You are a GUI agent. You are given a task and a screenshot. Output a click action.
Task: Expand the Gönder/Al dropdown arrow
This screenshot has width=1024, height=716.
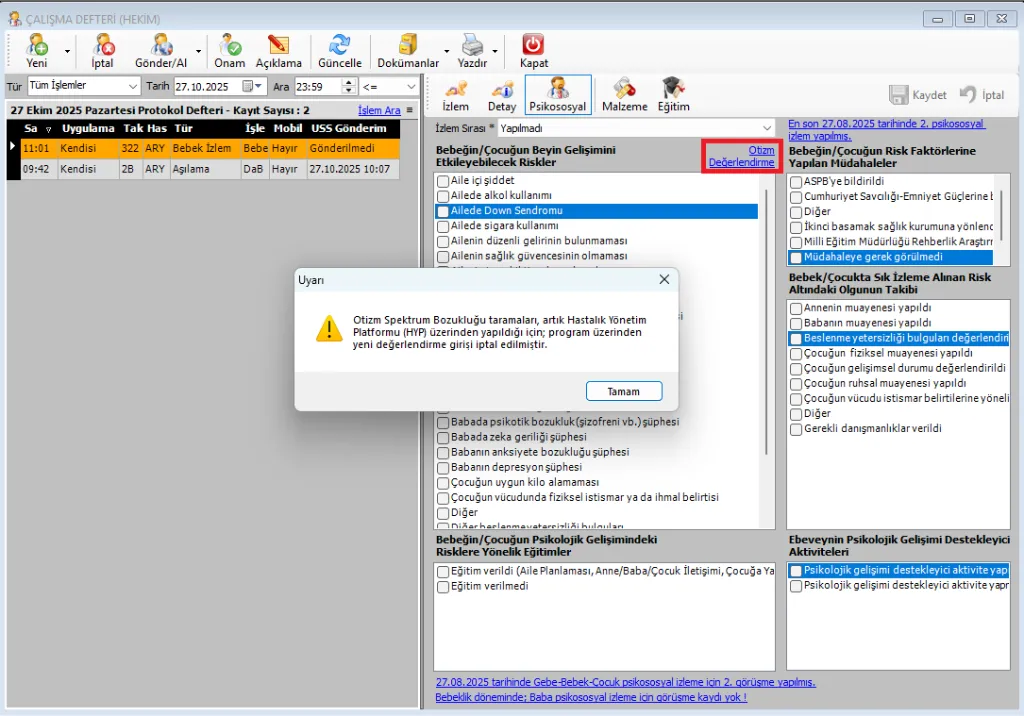tap(199, 52)
